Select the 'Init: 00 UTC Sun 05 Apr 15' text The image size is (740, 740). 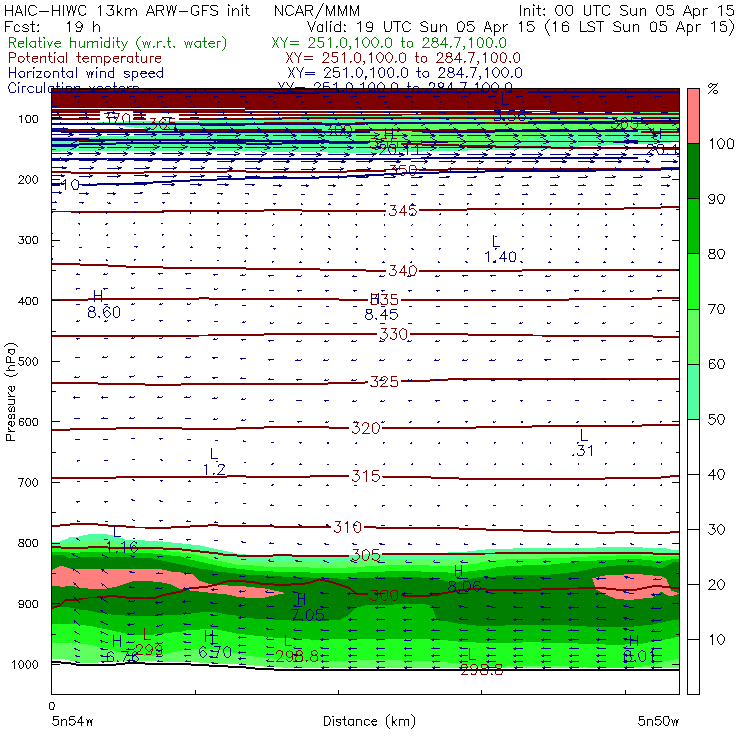626,10
